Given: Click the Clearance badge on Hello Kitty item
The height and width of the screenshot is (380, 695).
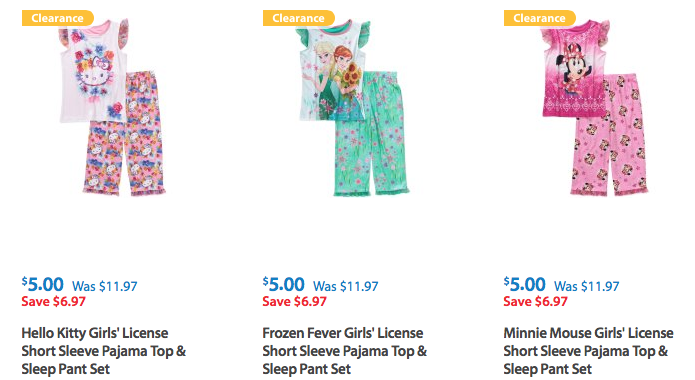Looking at the screenshot, I should 58,18.
